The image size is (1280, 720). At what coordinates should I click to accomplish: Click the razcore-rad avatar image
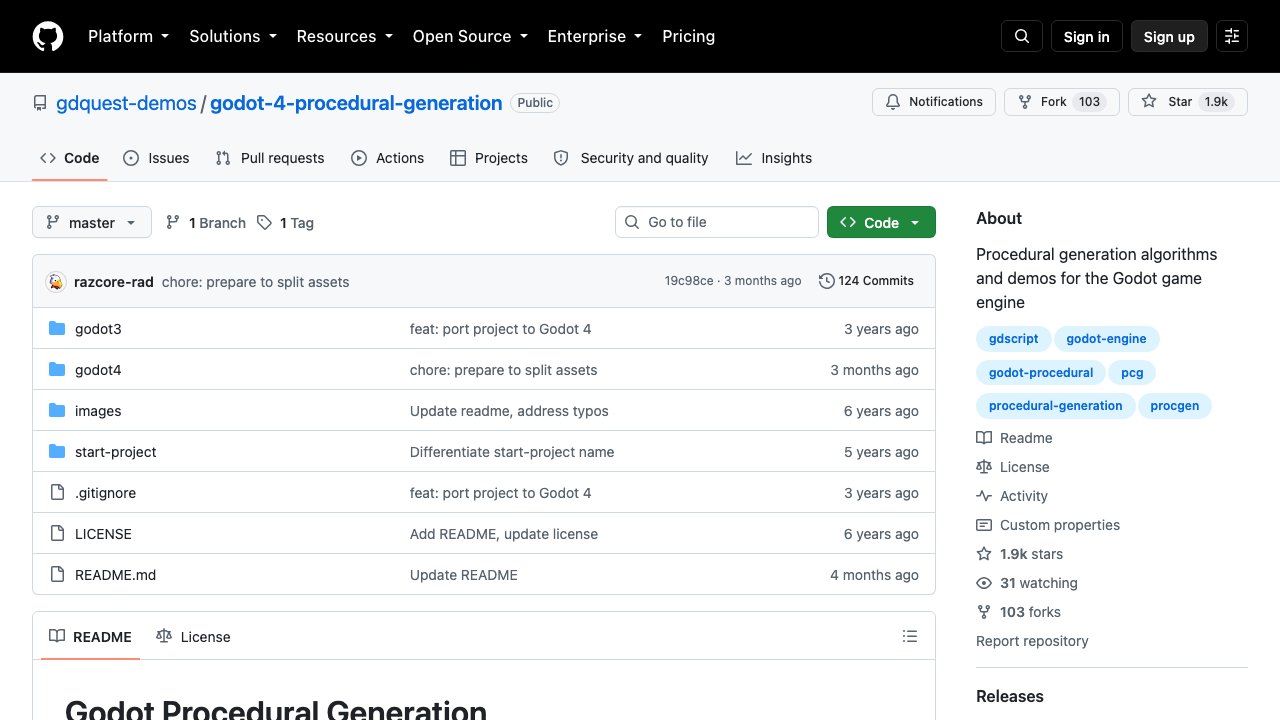[56, 282]
